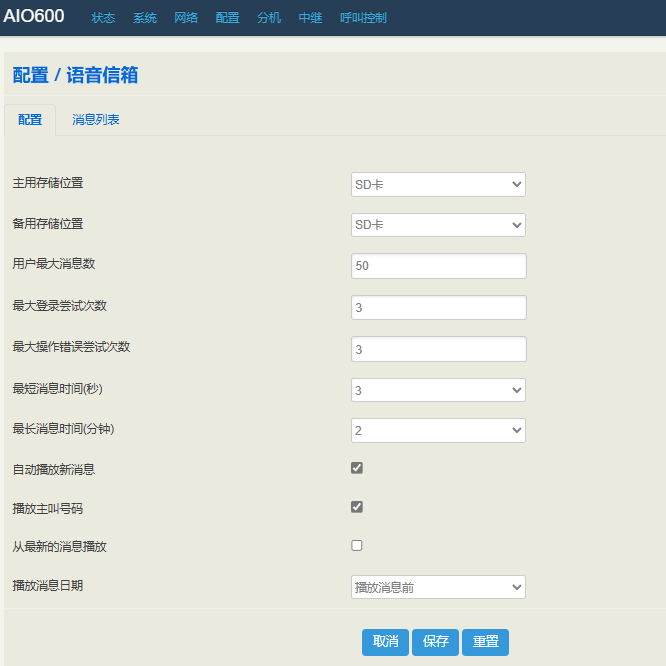
Task: Click the AIO600 logo text
Action: (34, 17)
